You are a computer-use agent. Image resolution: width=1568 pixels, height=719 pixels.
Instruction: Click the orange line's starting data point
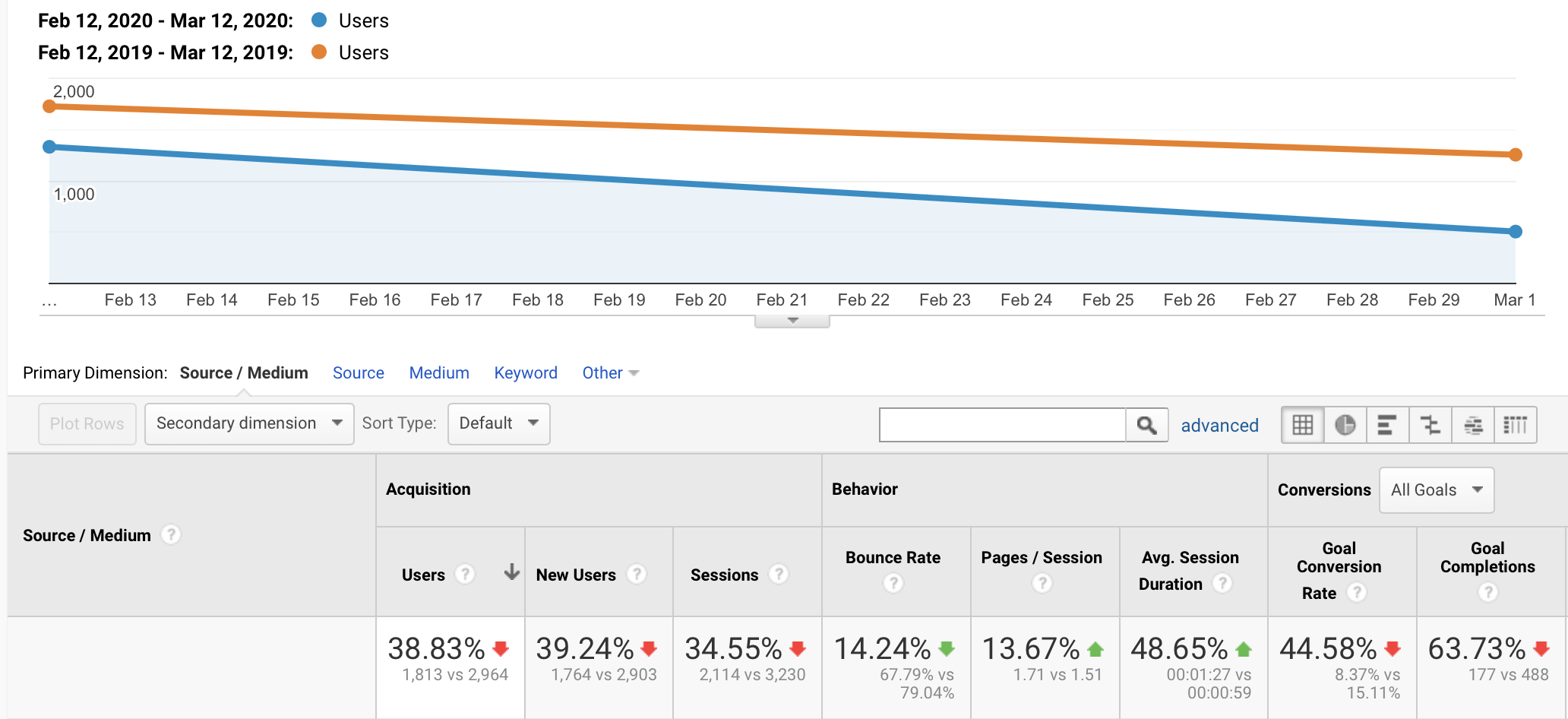(x=49, y=106)
